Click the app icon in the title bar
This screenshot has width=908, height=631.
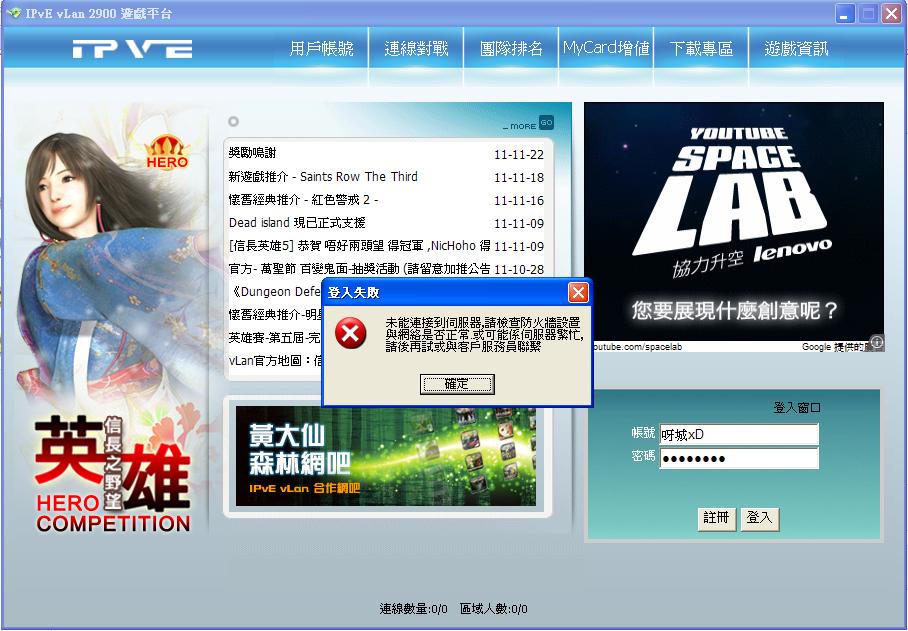pyautogui.click(x=13, y=13)
